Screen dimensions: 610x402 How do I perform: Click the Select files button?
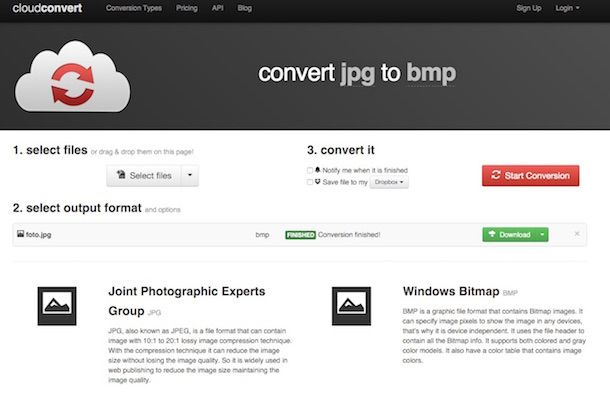pyautogui.click(x=144, y=176)
